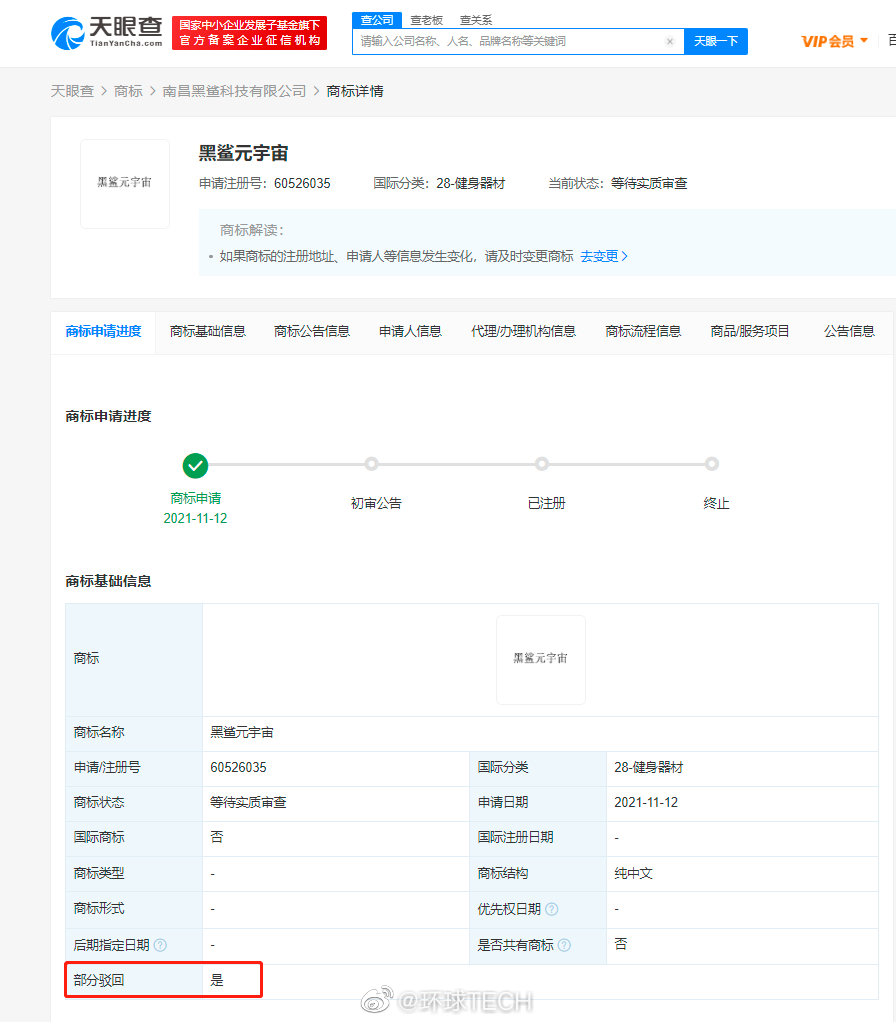This screenshot has height=1022, width=896.
Task: Open the trademark image in the info table
Action: (x=541, y=660)
